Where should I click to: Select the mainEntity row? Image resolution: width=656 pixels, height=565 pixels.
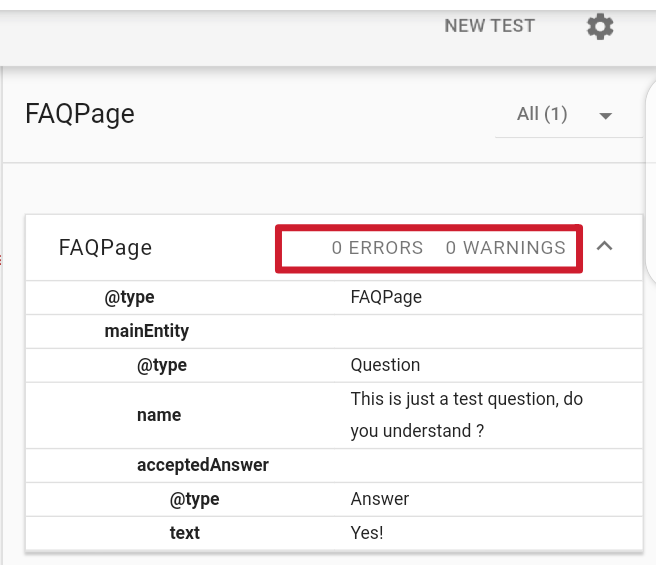[334, 331]
